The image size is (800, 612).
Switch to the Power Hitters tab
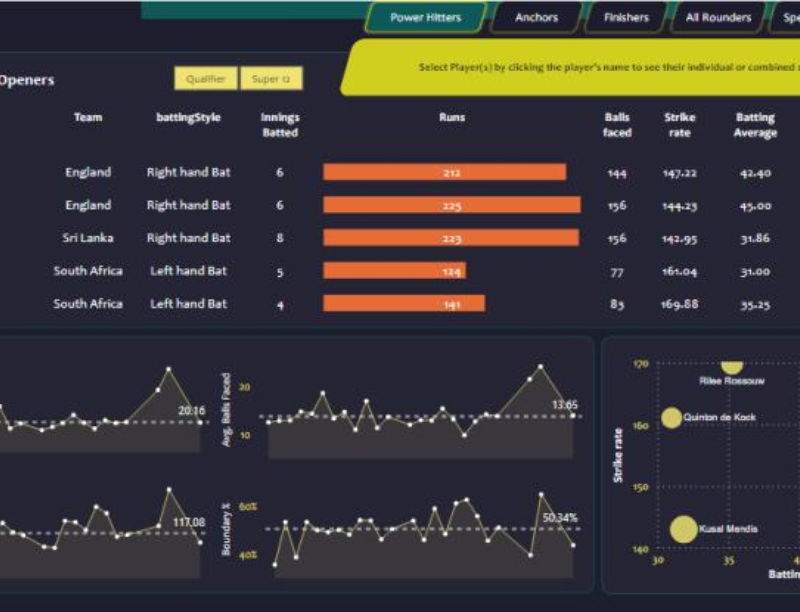coord(426,18)
